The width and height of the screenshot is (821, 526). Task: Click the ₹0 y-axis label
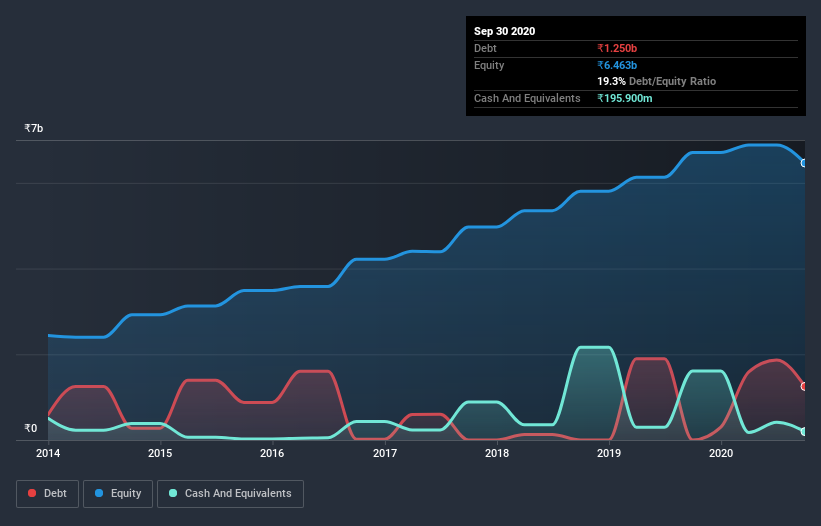(30, 428)
